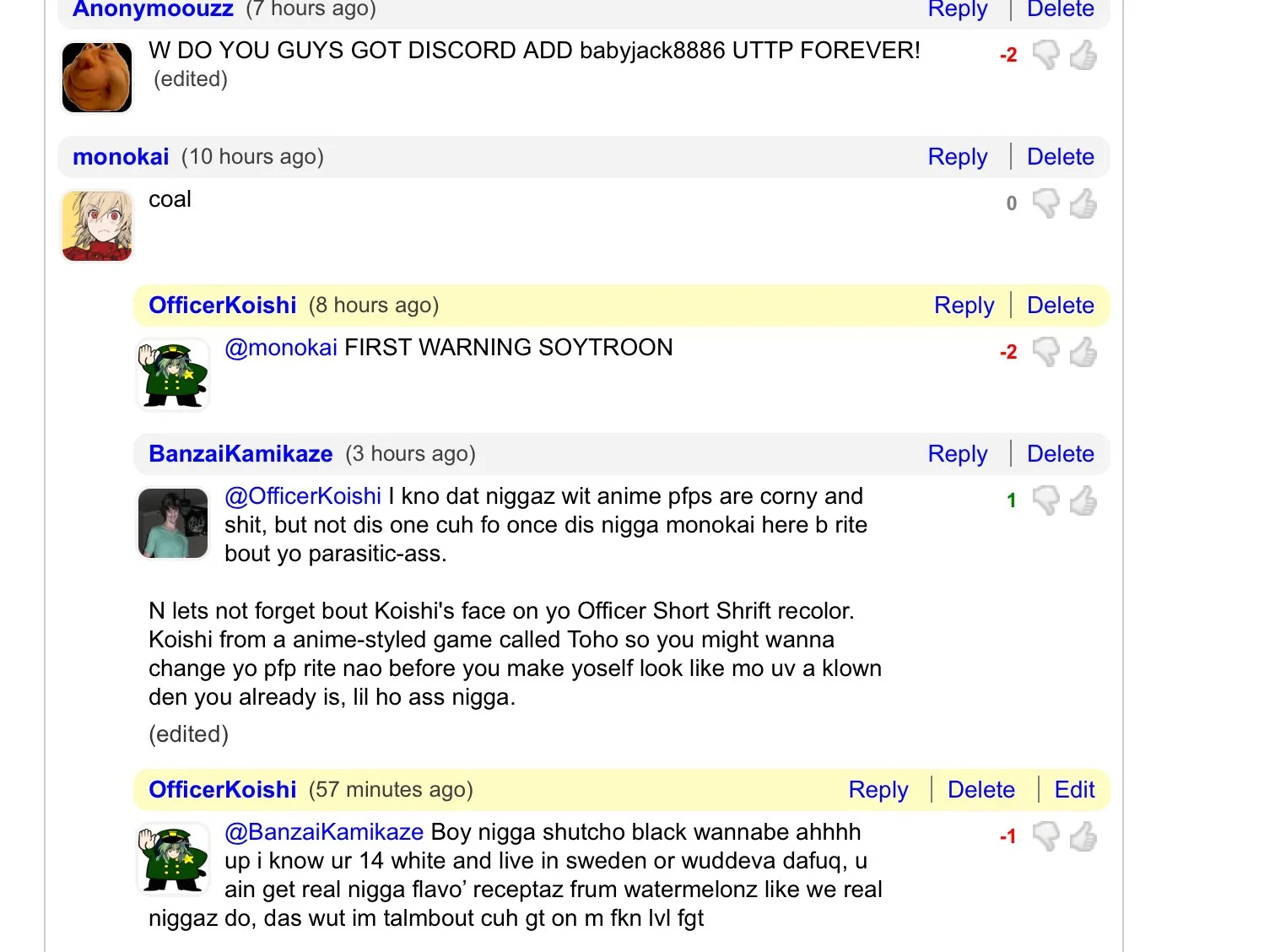The image size is (1275, 952).
Task: Reply to OfficerKoishi's 8 hours ago comment
Action: coord(964,306)
